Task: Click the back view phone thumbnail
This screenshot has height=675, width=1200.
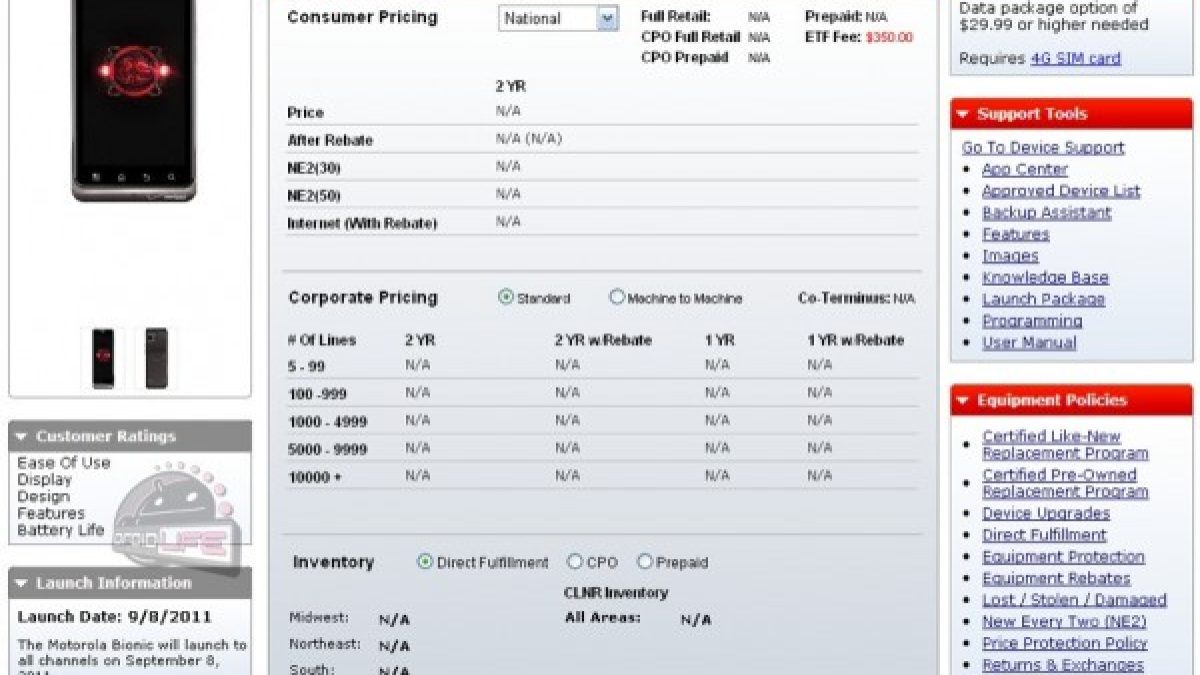Action: 156,358
